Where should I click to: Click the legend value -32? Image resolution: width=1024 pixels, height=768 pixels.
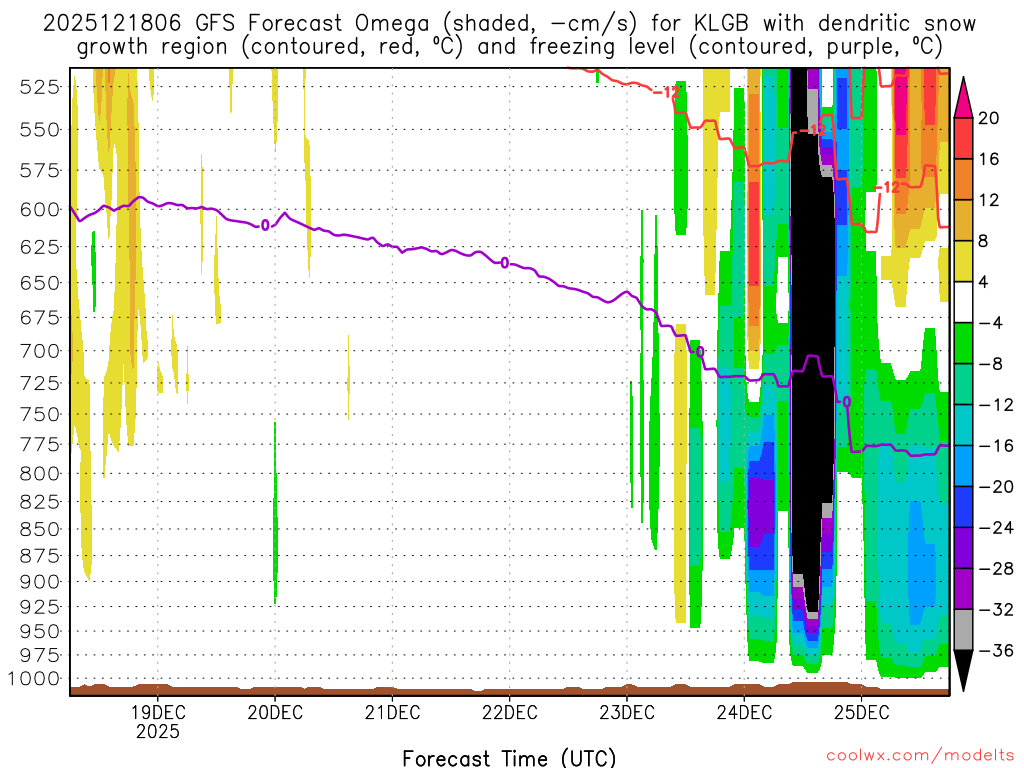(x=996, y=609)
